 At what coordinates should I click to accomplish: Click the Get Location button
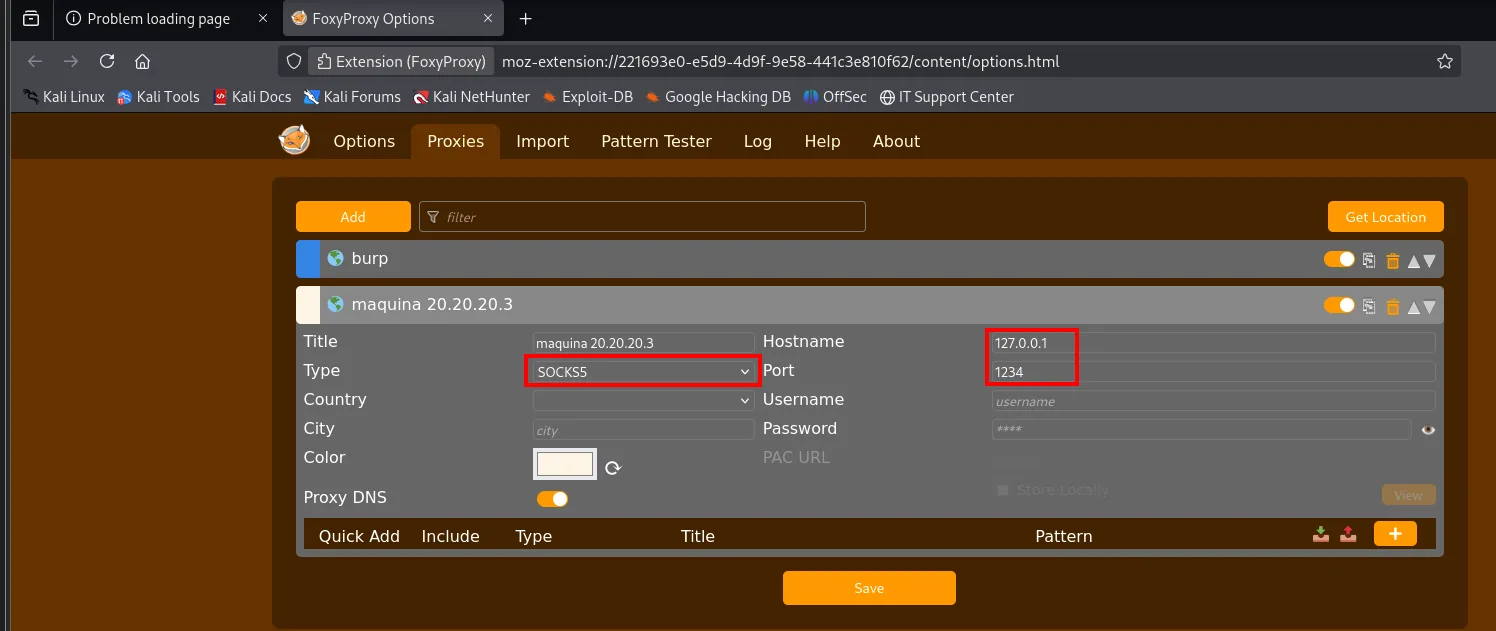point(1385,217)
